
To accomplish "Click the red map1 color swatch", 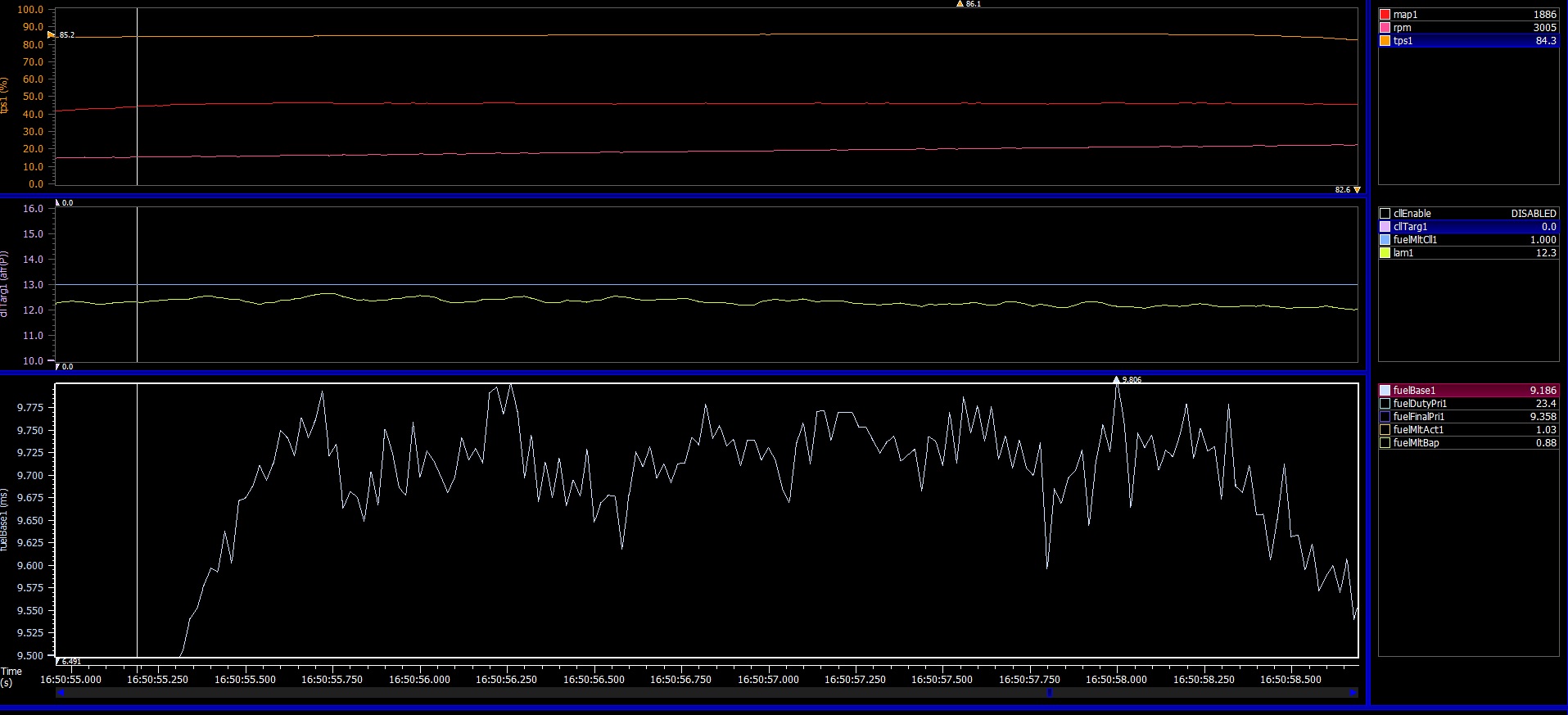I will (1385, 15).
